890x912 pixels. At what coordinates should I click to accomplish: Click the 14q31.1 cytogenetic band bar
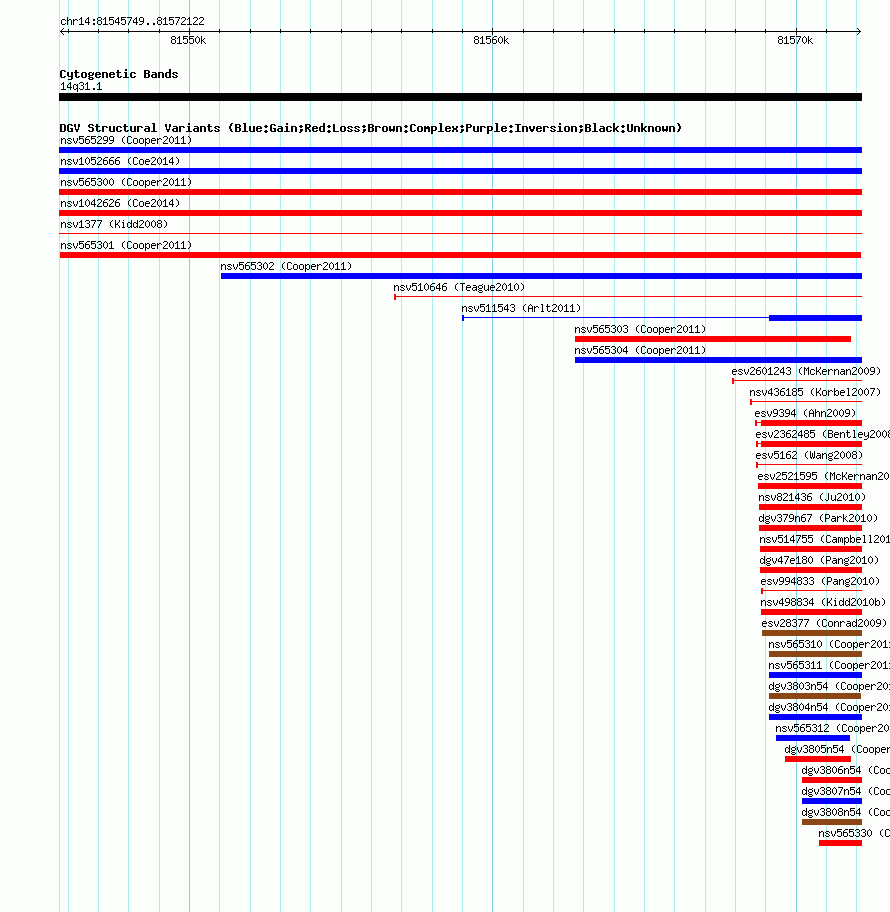[x=460, y=97]
